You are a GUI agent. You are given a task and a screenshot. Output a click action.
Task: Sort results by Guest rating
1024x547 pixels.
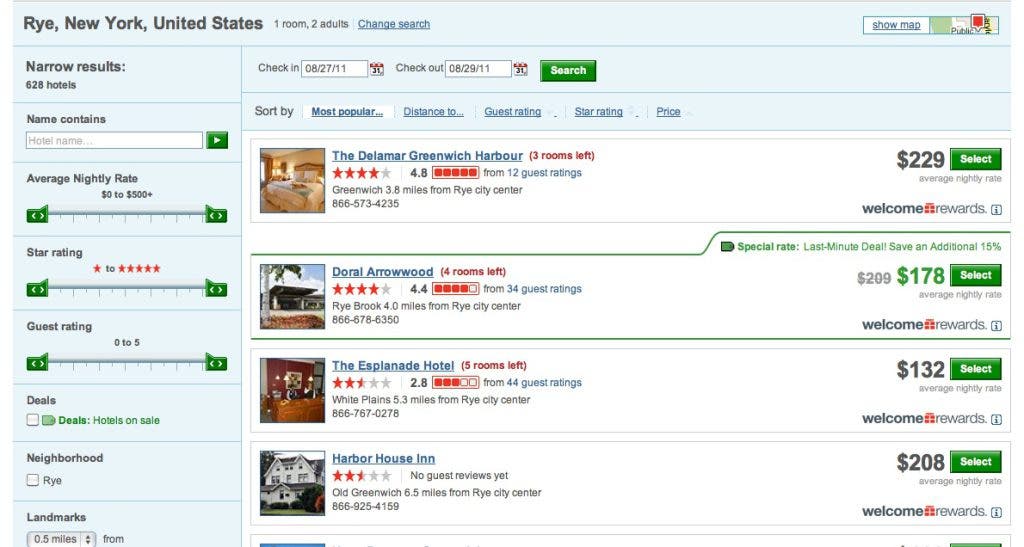tap(513, 112)
